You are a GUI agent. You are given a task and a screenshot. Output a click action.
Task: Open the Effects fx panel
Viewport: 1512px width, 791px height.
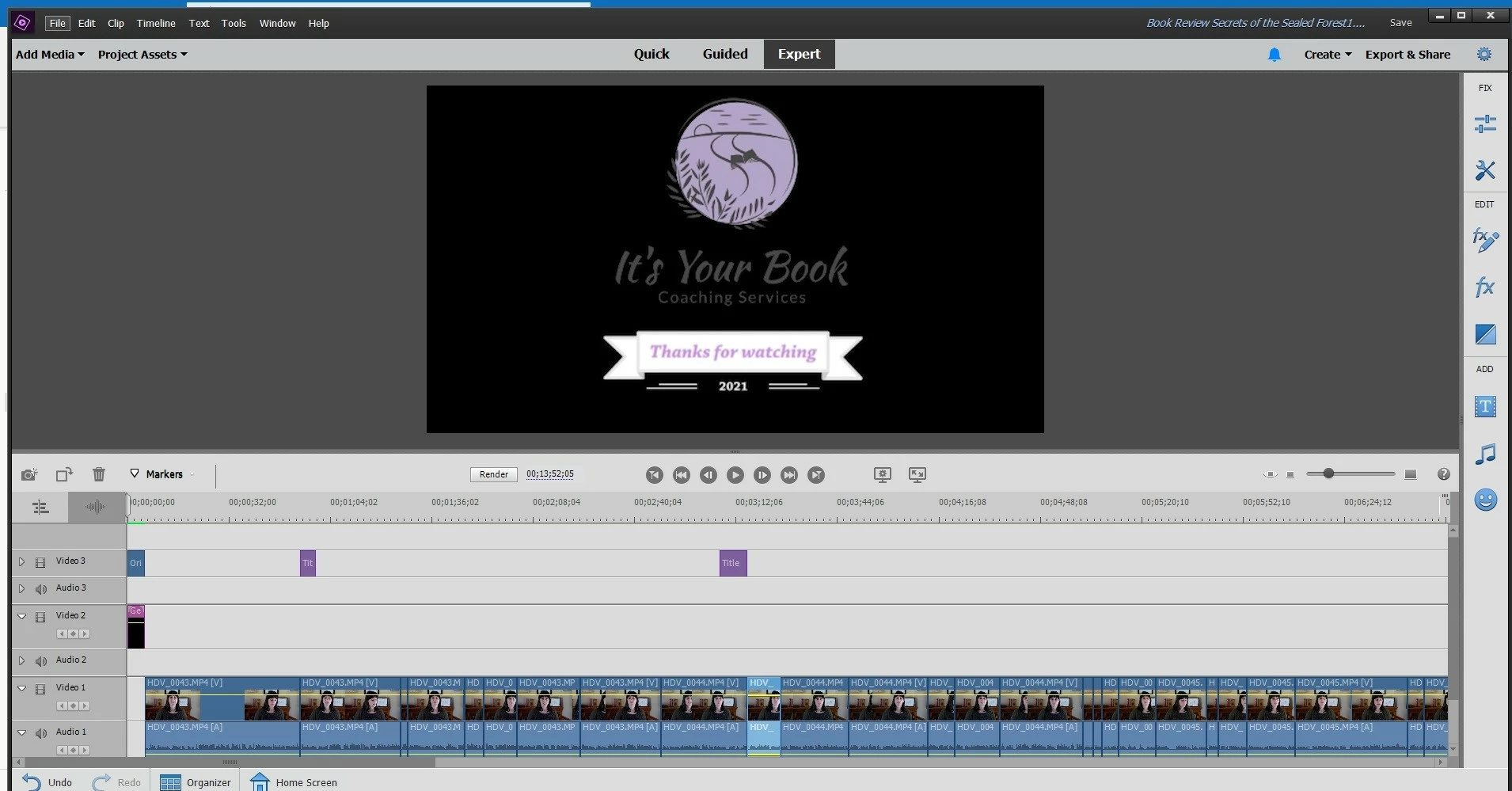tap(1485, 287)
